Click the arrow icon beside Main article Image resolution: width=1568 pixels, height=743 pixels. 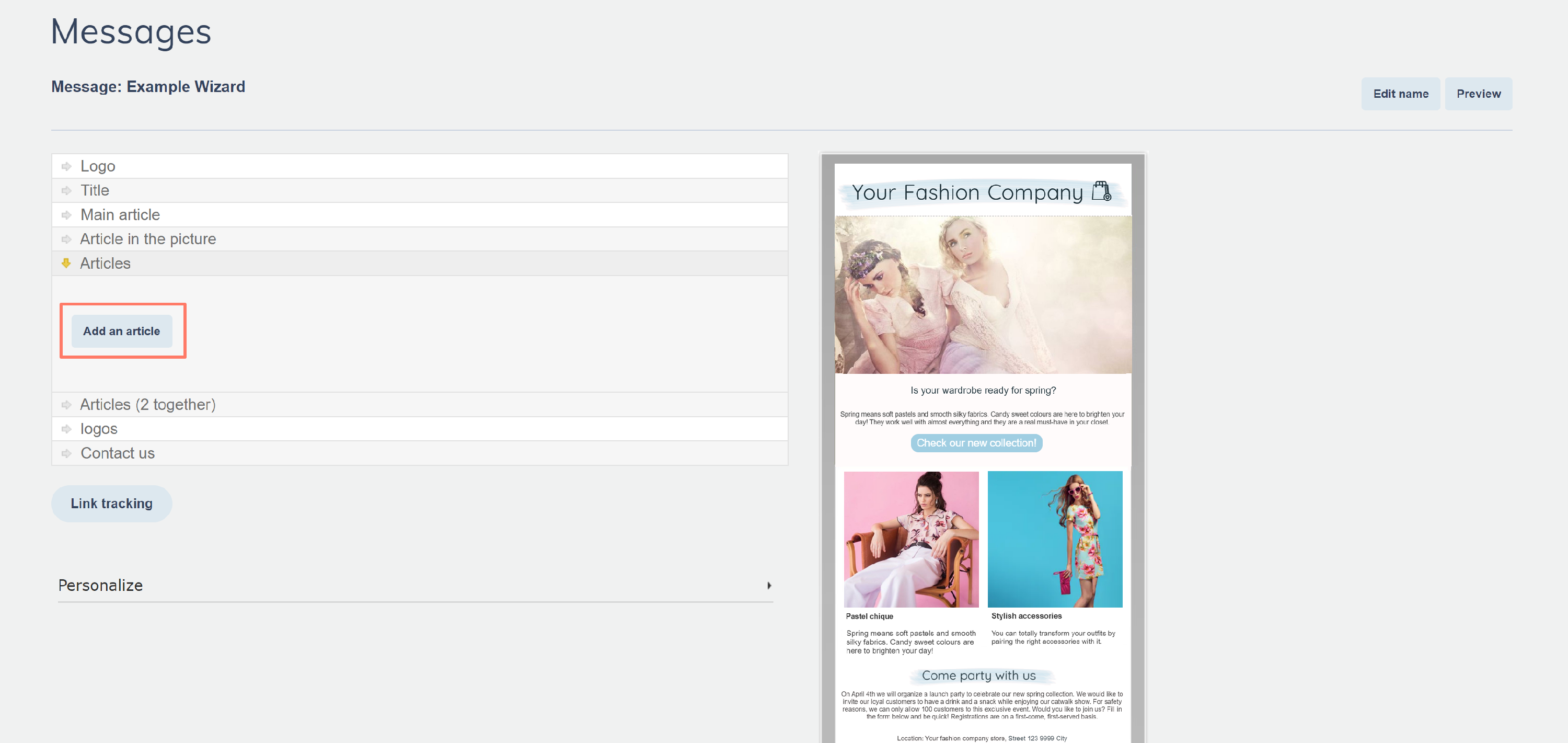coord(66,215)
